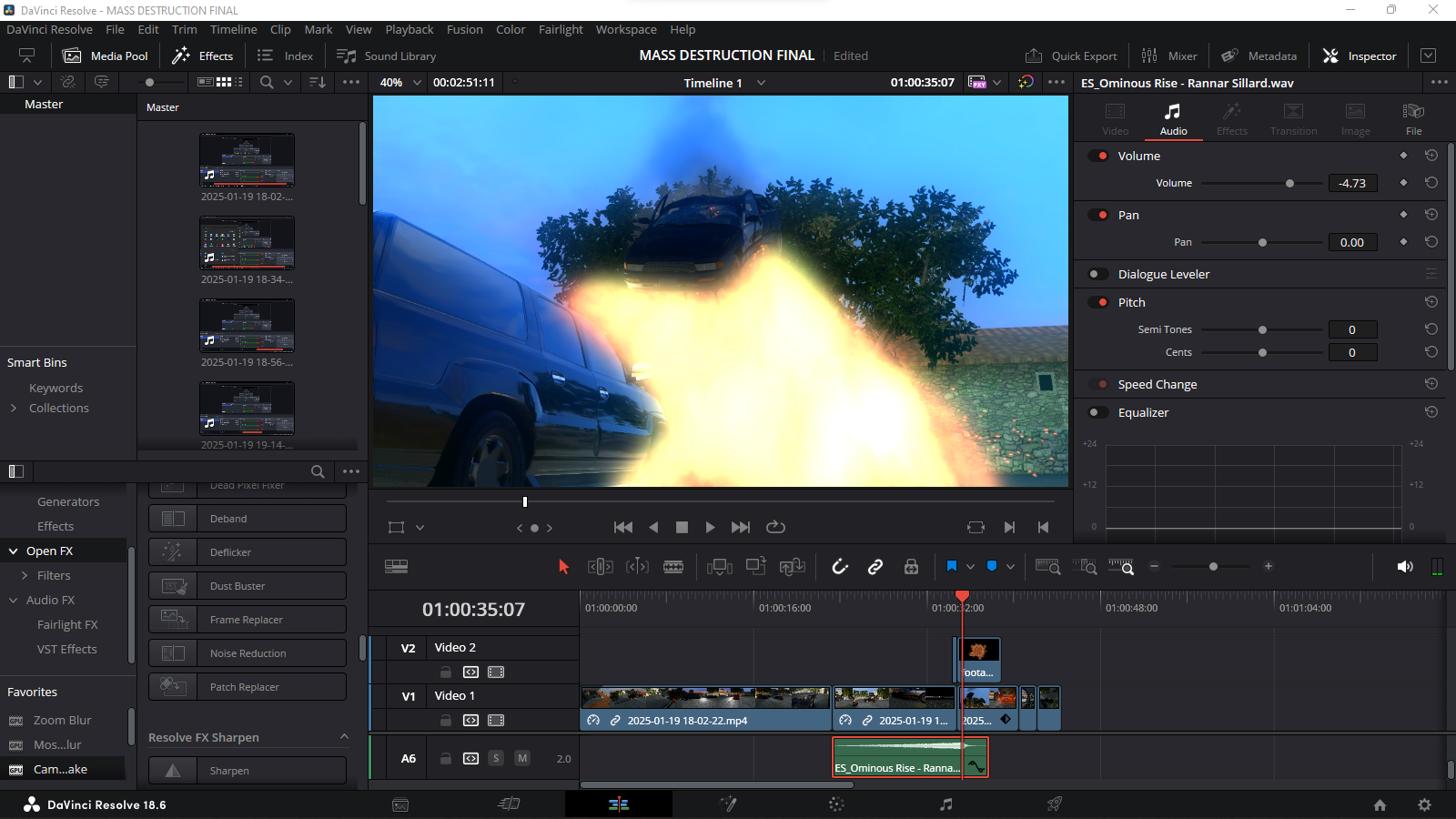The height and width of the screenshot is (819, 1456).
Task: Mute audio track A6
Action: tap(522, 758)
